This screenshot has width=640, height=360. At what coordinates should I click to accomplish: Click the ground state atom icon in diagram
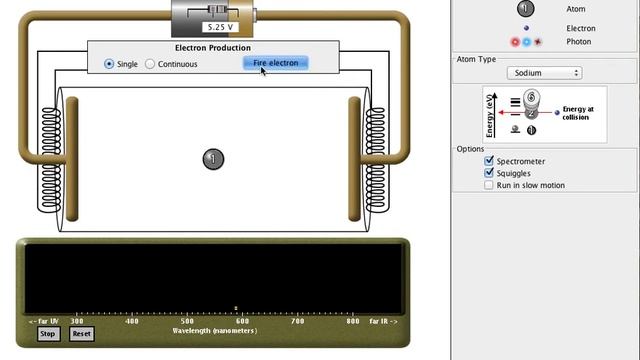click(x=531, y=130)
